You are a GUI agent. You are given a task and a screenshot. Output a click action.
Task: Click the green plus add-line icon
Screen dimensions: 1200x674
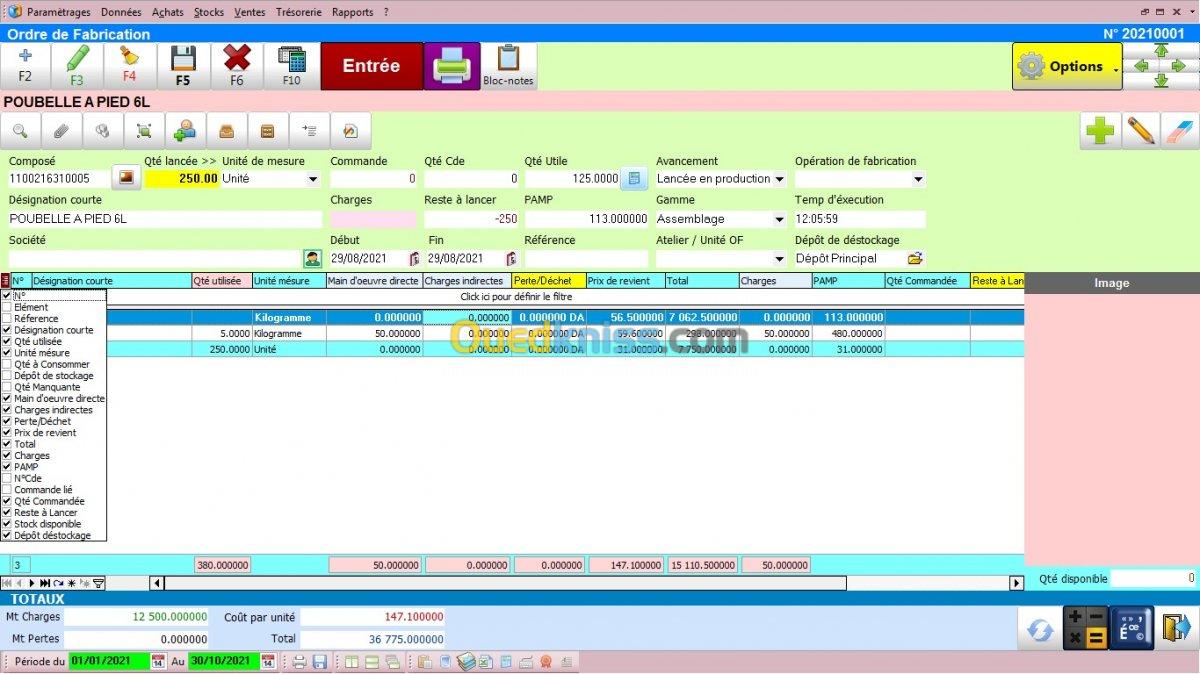pos(1100,131)
